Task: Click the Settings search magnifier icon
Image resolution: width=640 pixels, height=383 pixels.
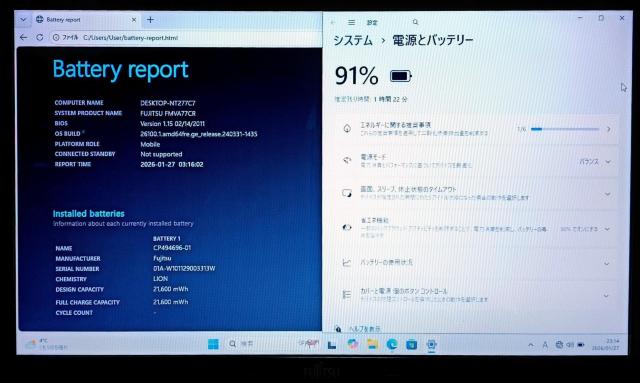Action: click(x=415, y=22)
